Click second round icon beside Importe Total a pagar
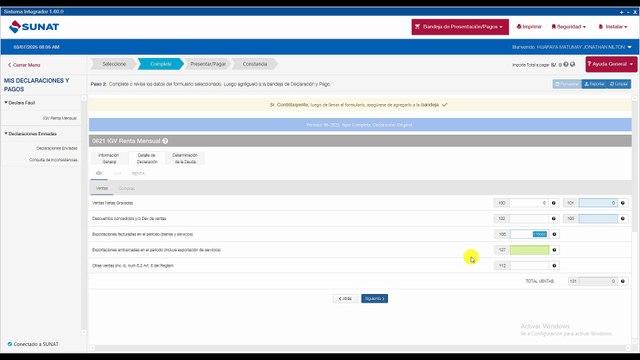Image resolution: width=640 pixels, height=360 pixels. 573,64
